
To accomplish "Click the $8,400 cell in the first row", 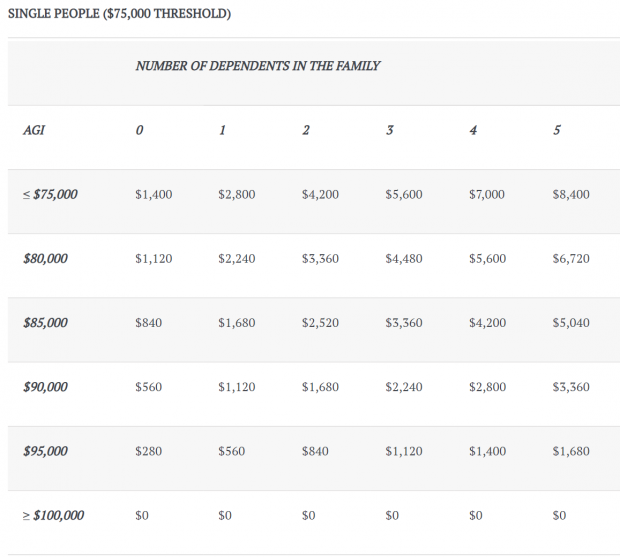I will coord(571,194).
